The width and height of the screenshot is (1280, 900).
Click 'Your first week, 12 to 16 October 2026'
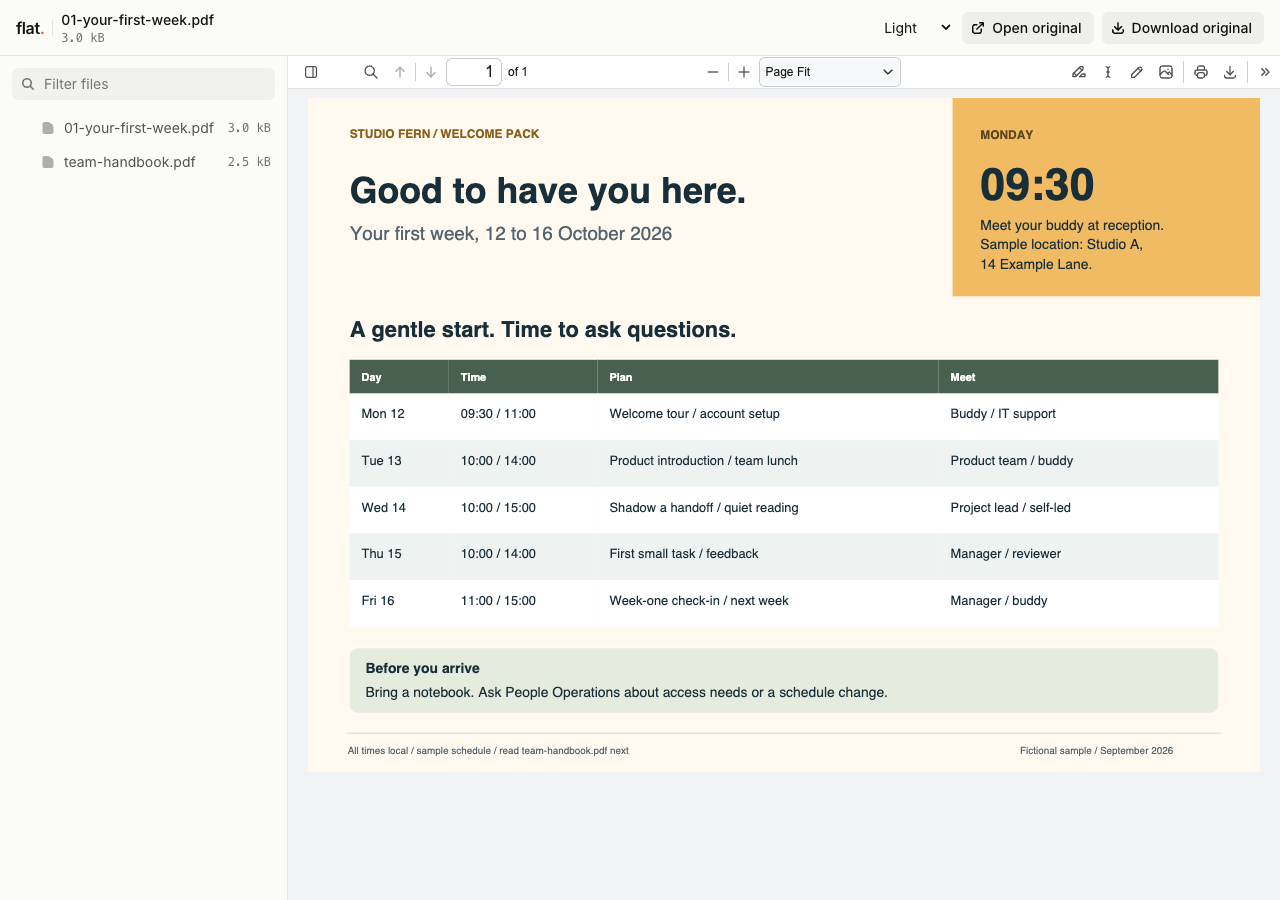tap(511, 234)
